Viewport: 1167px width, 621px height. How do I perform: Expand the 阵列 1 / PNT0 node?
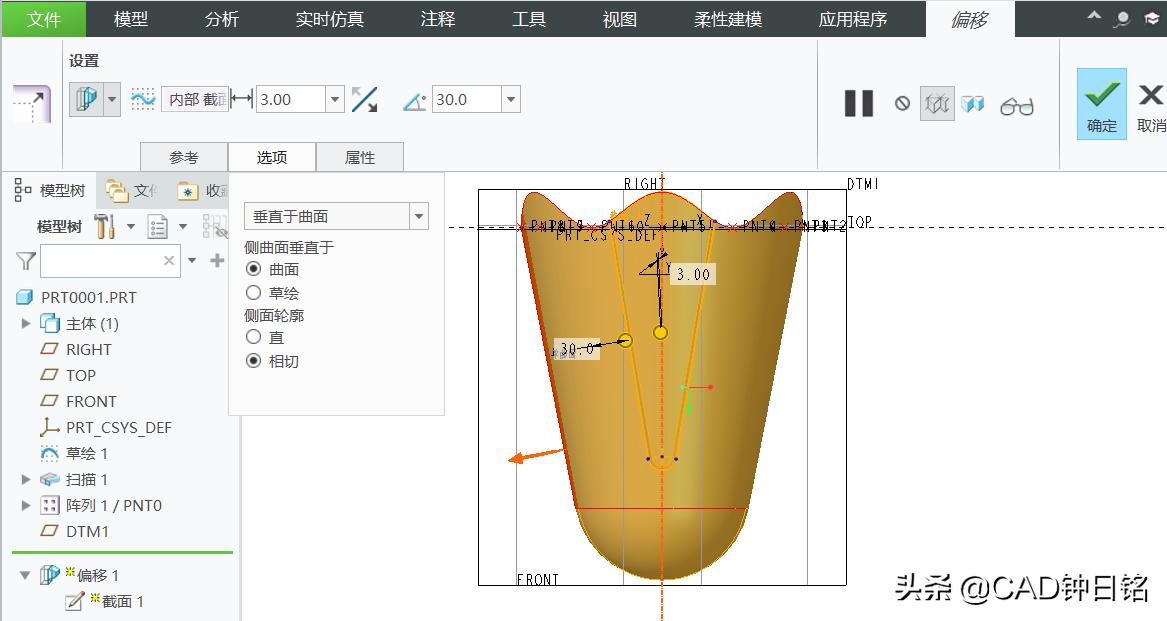(x=26, y=506)
